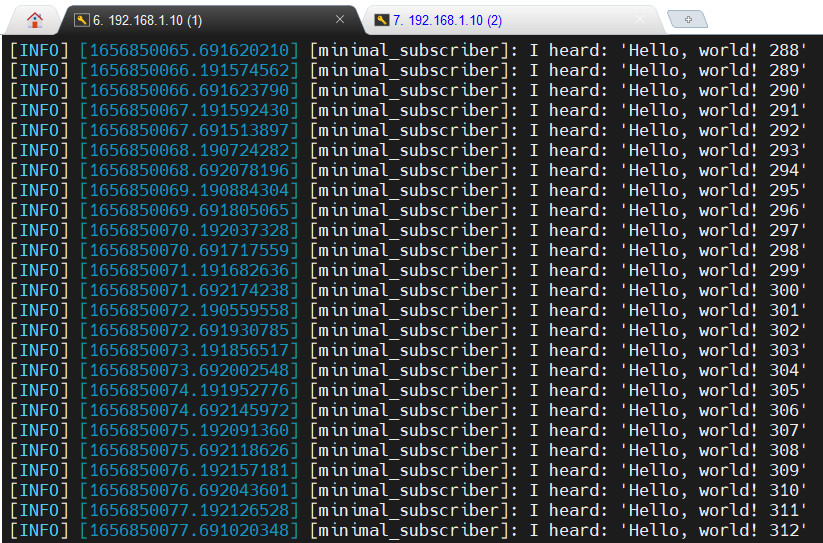This screenshot has height=543, width=823.
Task: Click the 'Hello, world! 288' message
Action: [713, 50]
